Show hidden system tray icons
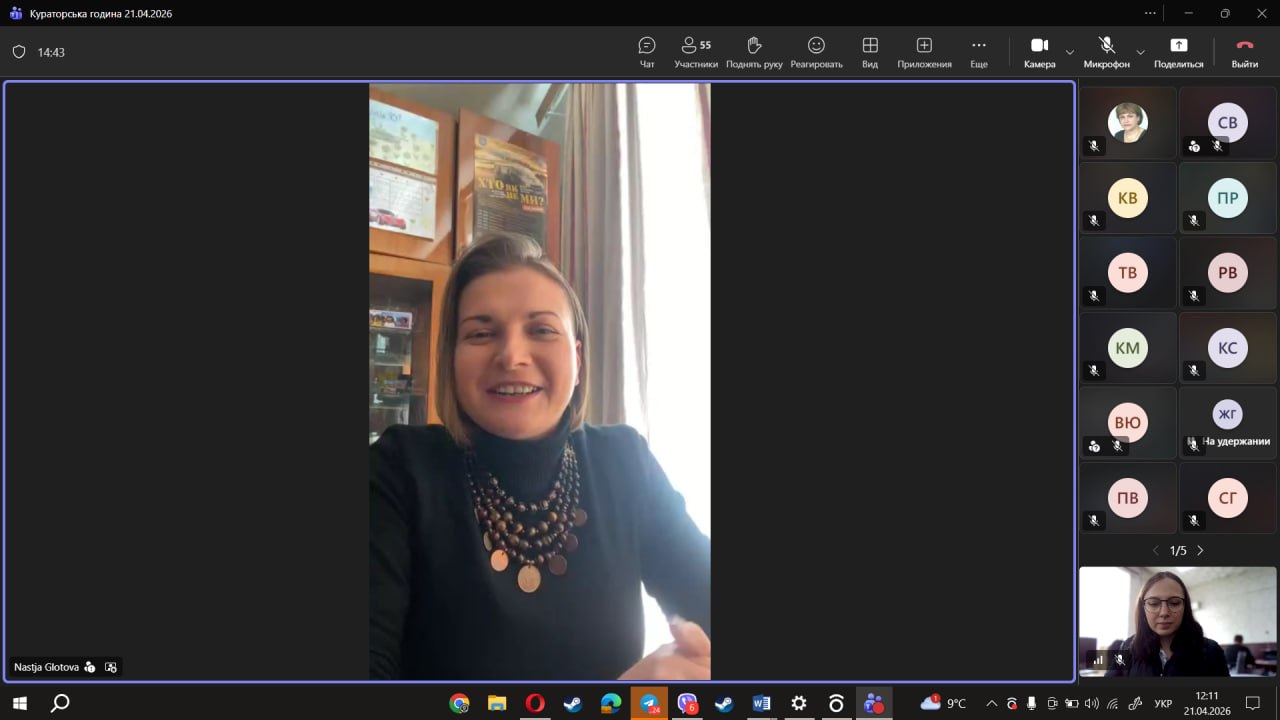The height and width of the screenshot is (720, 1280). coord(991,703)
